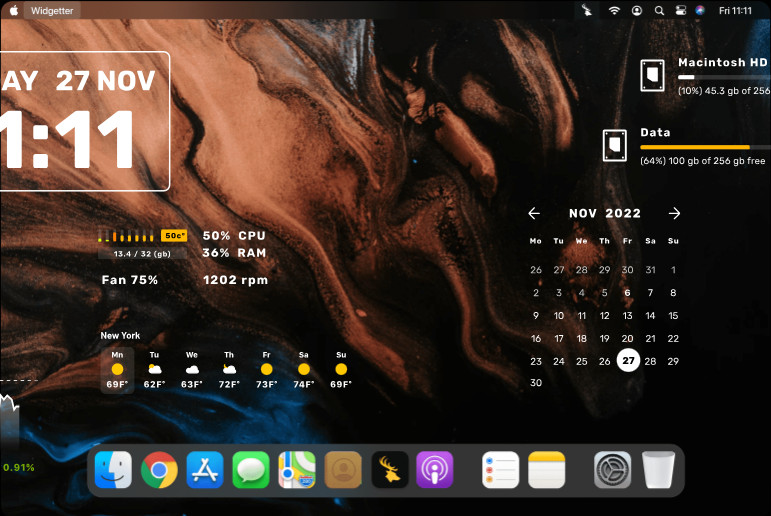This screenshot has width=771, height=516.
Task: Select Wednesday's 63F° forecast
Action: click(x=192, y=370)
